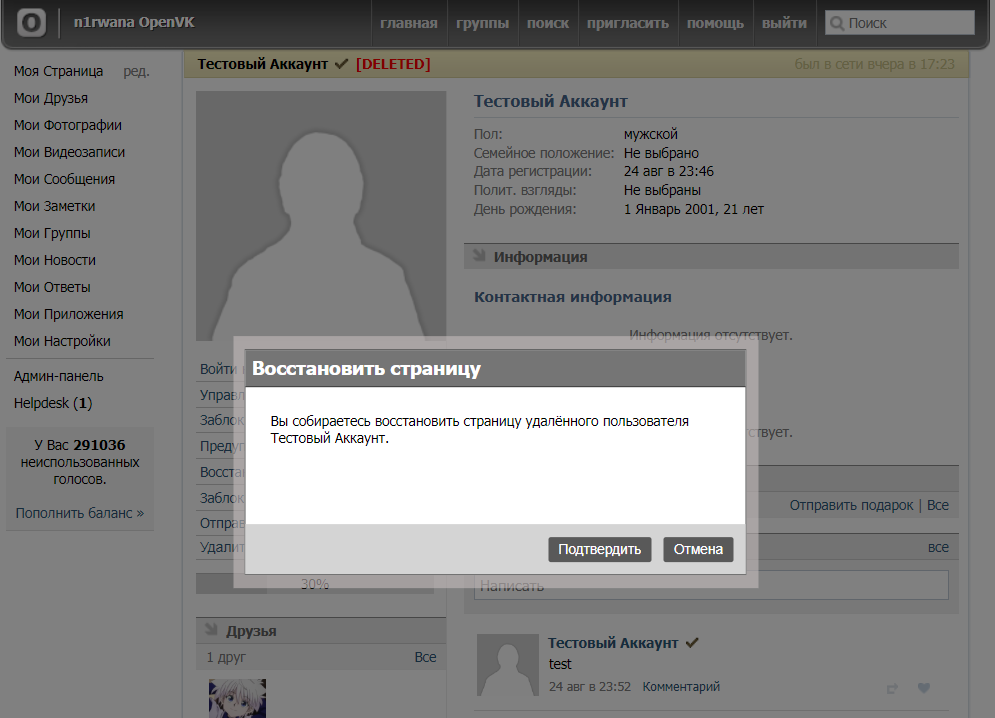The image size is (995, 718).
Task: Focus the Поиск search field
Action: coord(900,23)
